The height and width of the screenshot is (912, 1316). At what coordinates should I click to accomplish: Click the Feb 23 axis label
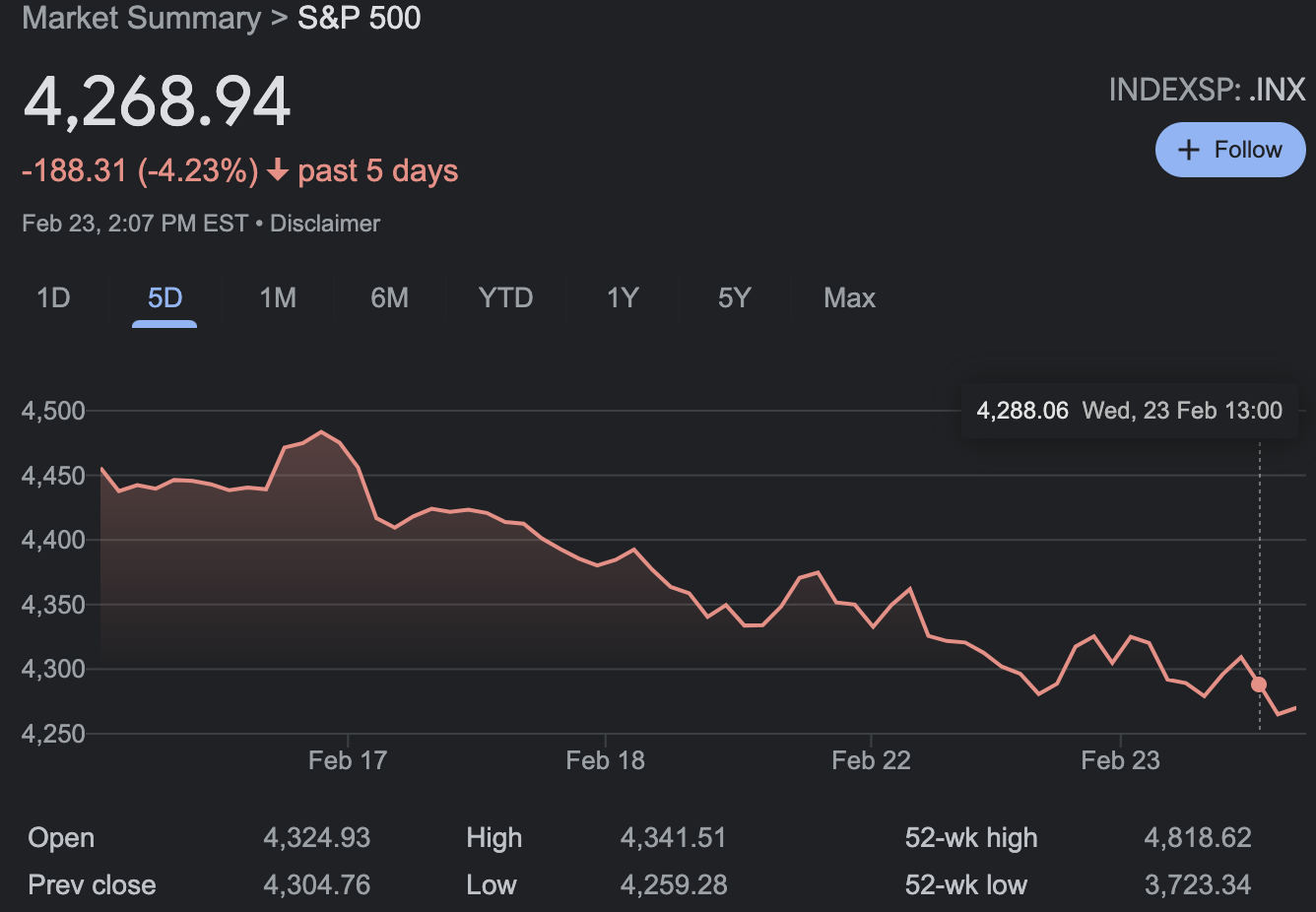[1120, 760]
